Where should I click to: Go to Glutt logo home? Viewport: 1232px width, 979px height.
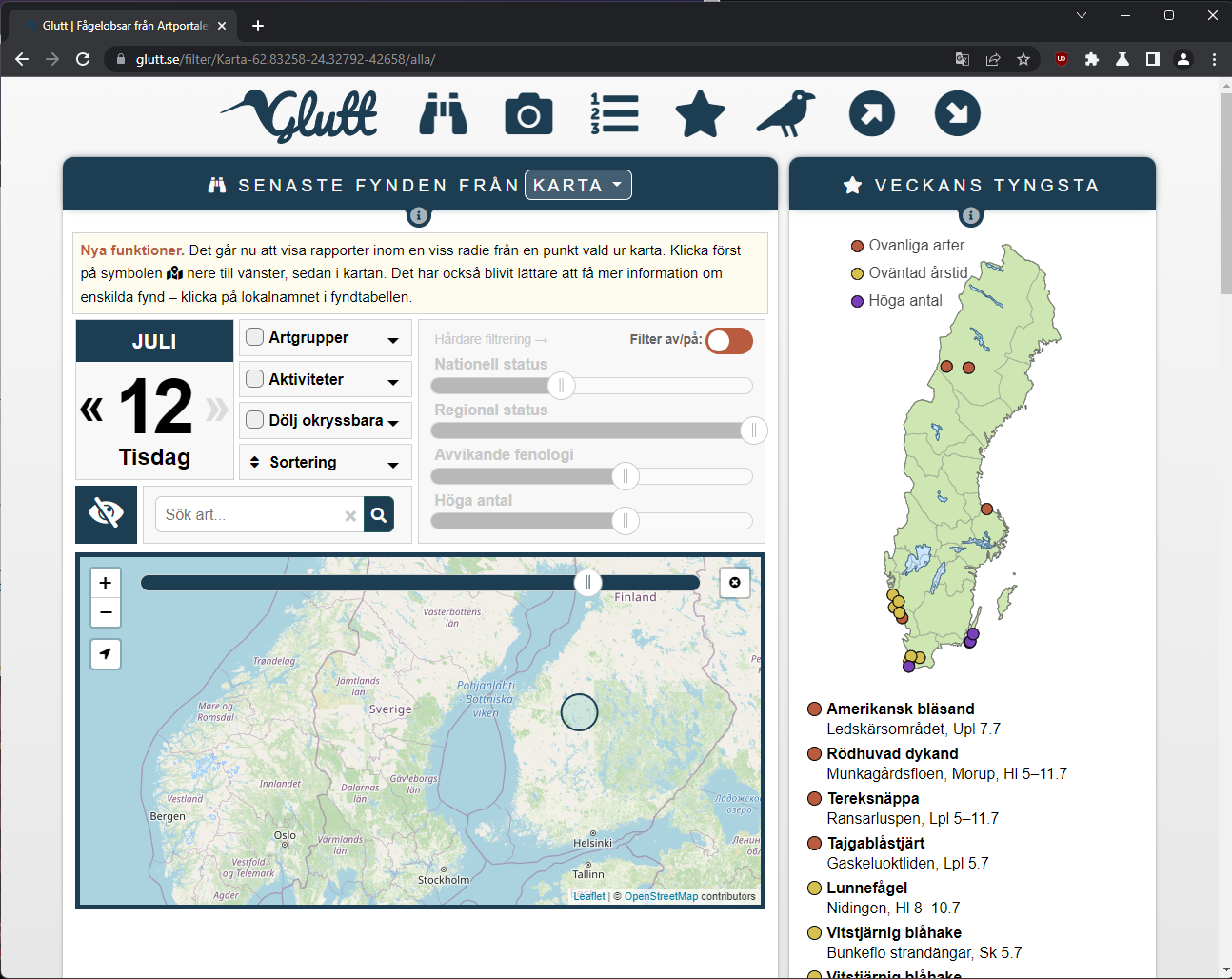click(300, 115)
